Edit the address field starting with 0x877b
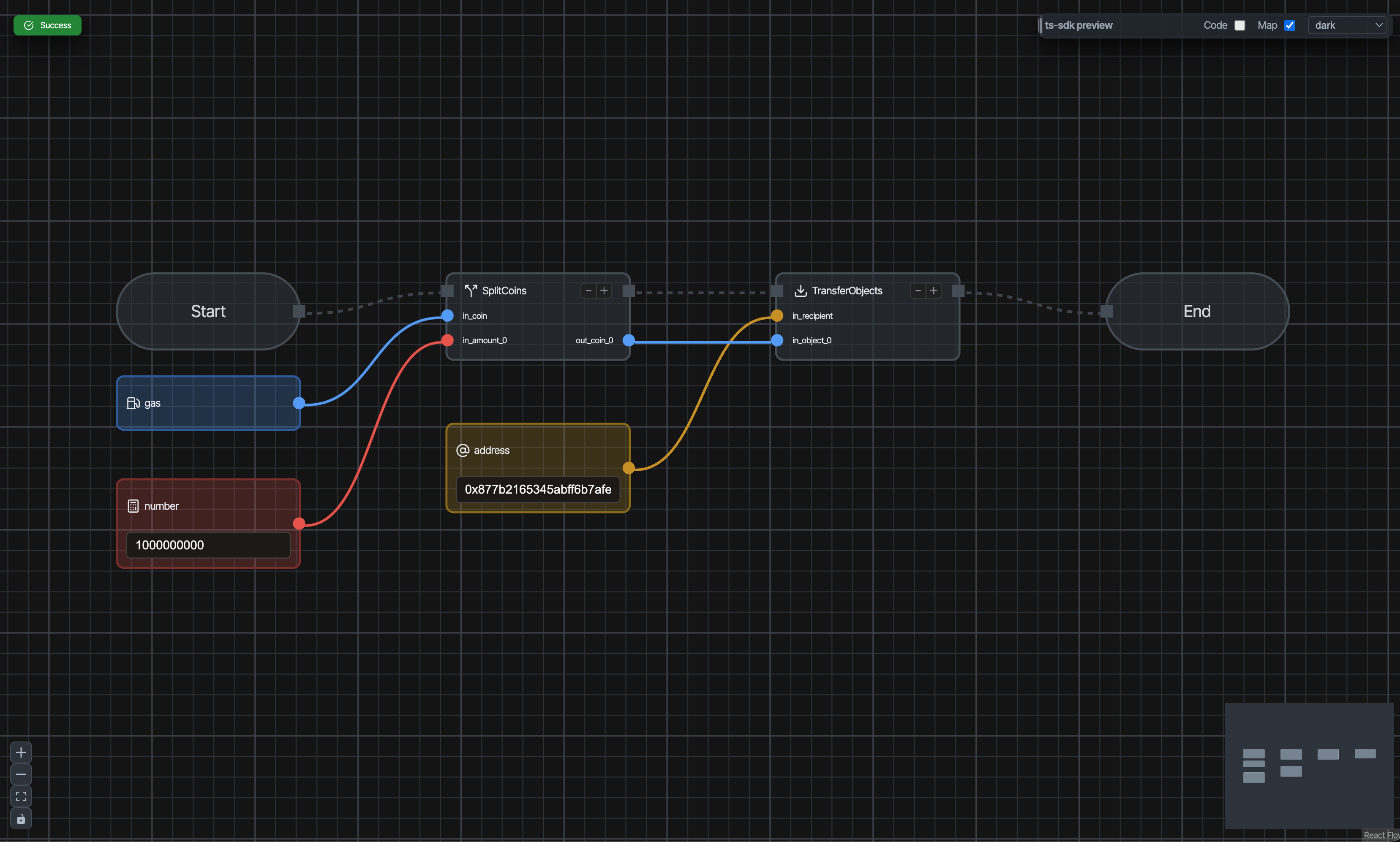The width and height of the screenshot is (1400, 842). click(537, 489)
